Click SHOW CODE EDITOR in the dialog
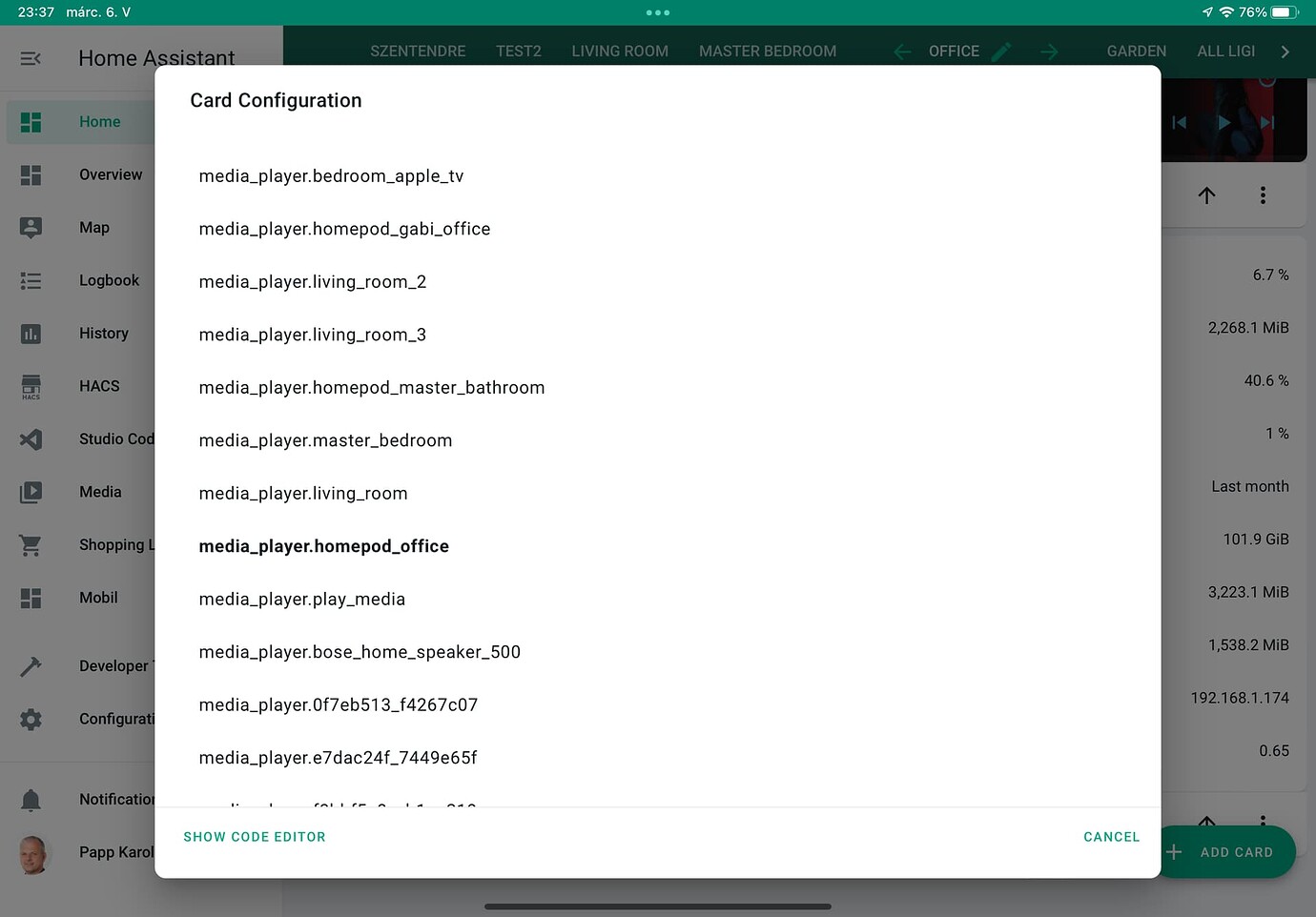The height and width of the screenshot is (917, 1316). (x=254, y=836)
